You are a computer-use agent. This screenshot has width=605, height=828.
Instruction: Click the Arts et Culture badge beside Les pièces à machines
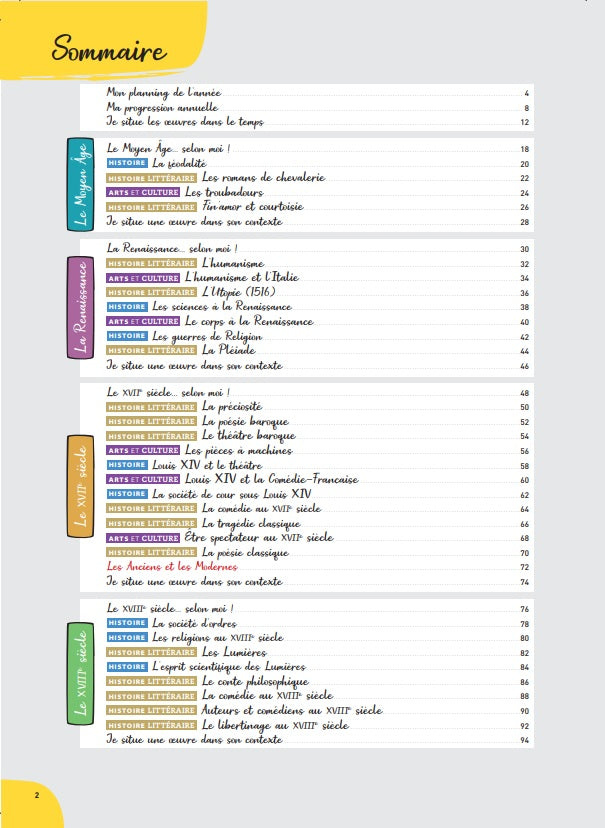pos(144,451)
